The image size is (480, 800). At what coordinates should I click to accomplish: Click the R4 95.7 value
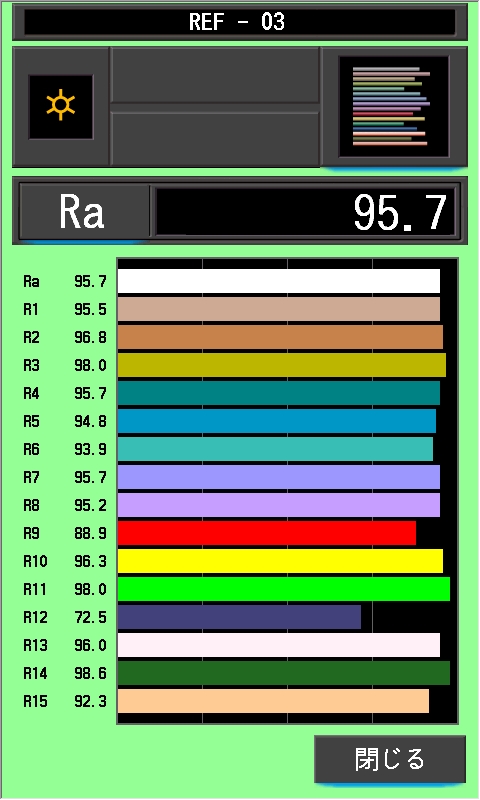click(x=90, y=393)
